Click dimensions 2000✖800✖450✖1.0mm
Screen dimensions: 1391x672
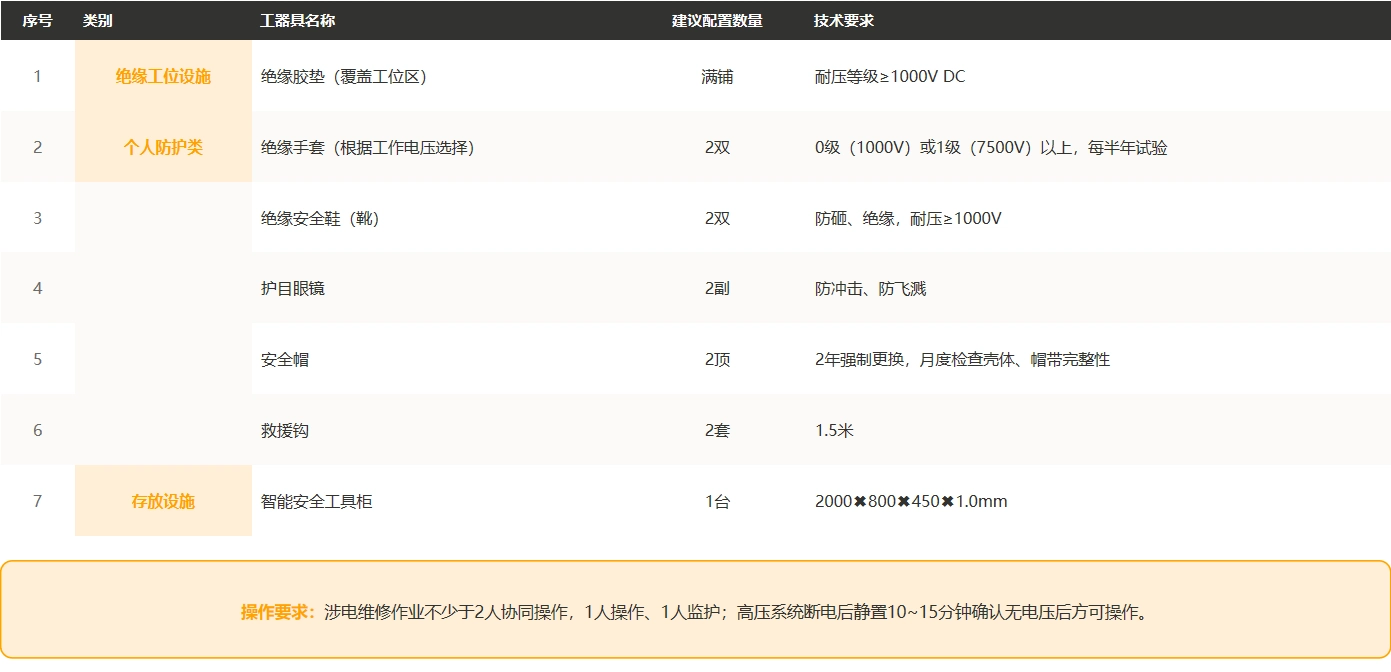(911, 501)
